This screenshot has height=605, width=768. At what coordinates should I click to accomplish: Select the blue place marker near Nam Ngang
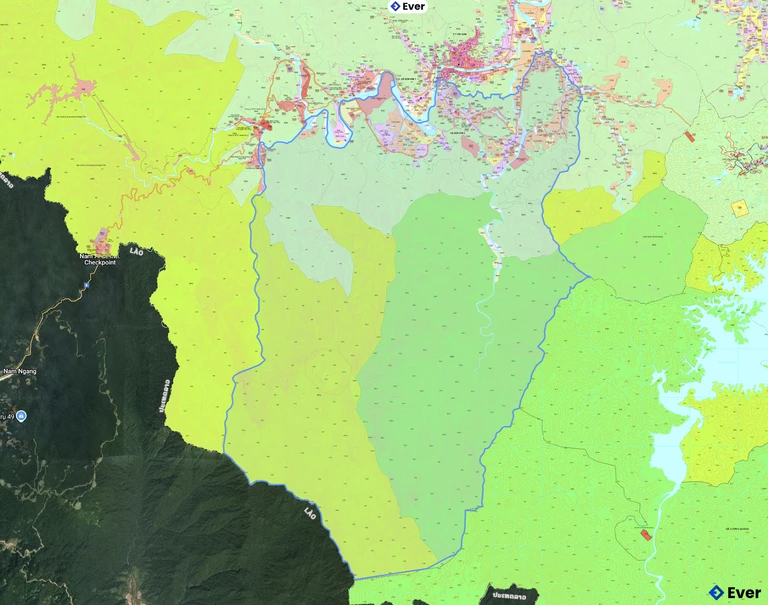click(22, 416)
